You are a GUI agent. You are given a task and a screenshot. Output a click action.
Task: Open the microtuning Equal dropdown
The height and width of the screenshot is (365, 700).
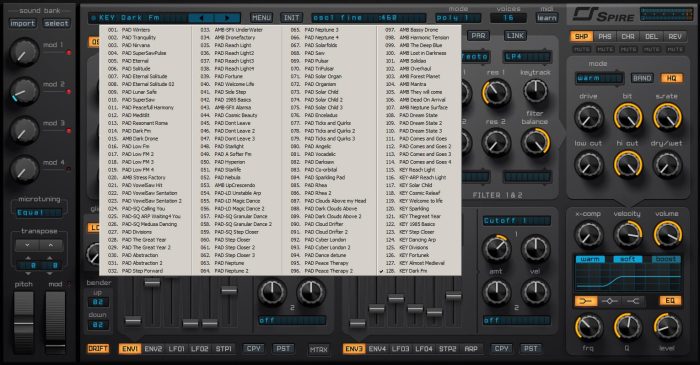(38, 213)
